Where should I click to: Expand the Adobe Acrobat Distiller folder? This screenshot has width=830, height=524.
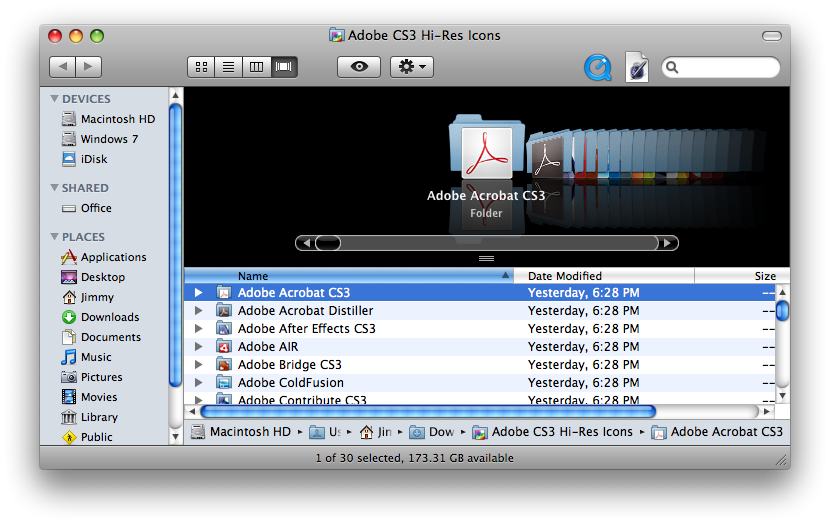pyautogui.click(x=199, y=311)
